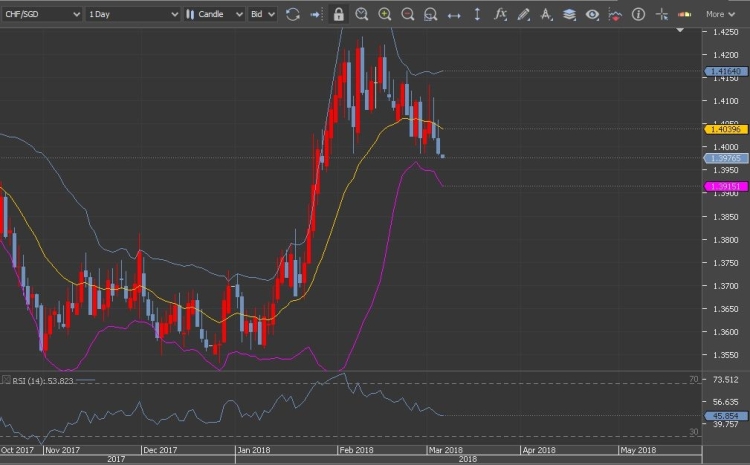Open the More toolbar menu

coord(719,14)
